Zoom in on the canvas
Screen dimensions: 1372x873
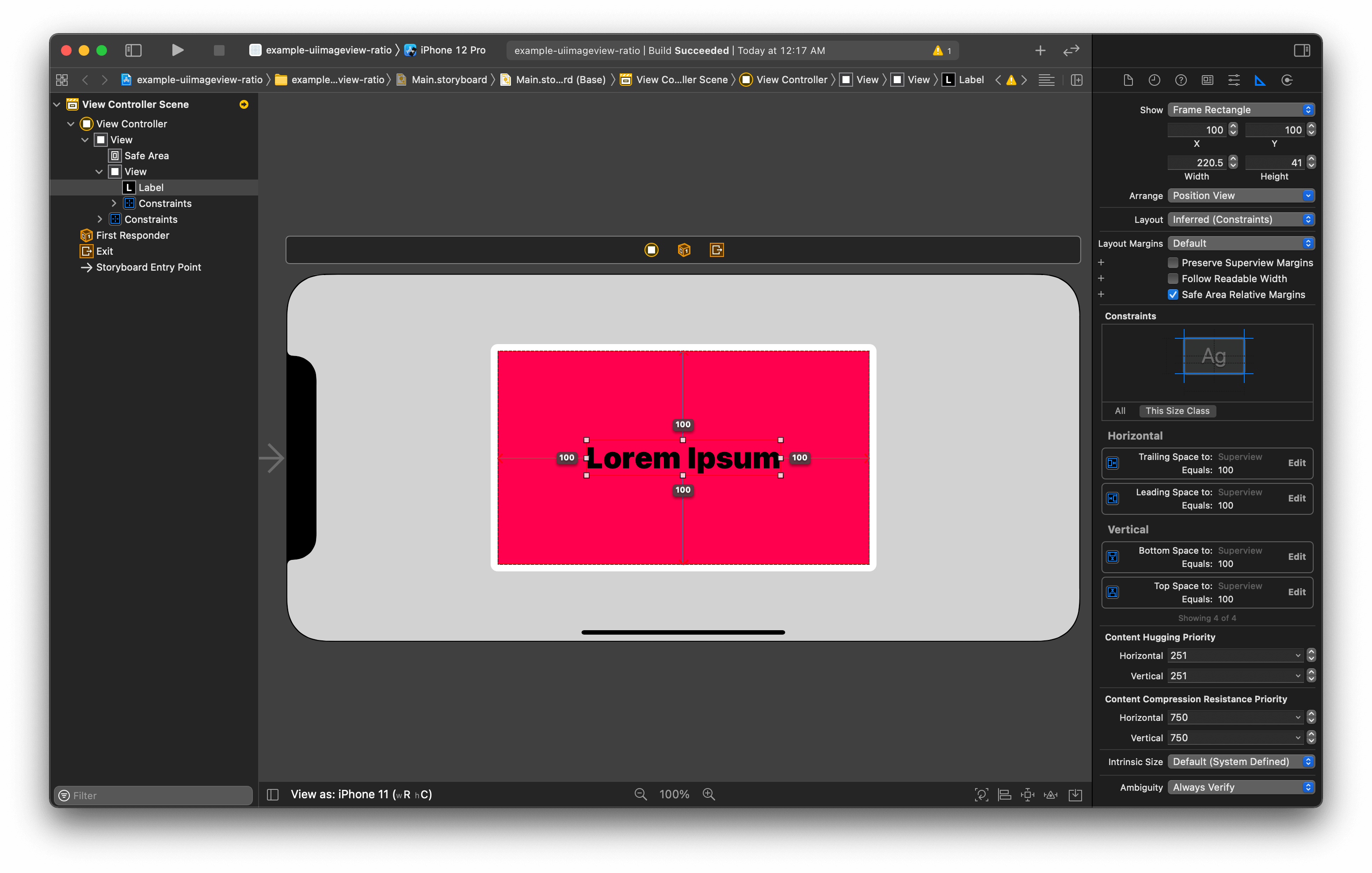[x=709, y=794]
